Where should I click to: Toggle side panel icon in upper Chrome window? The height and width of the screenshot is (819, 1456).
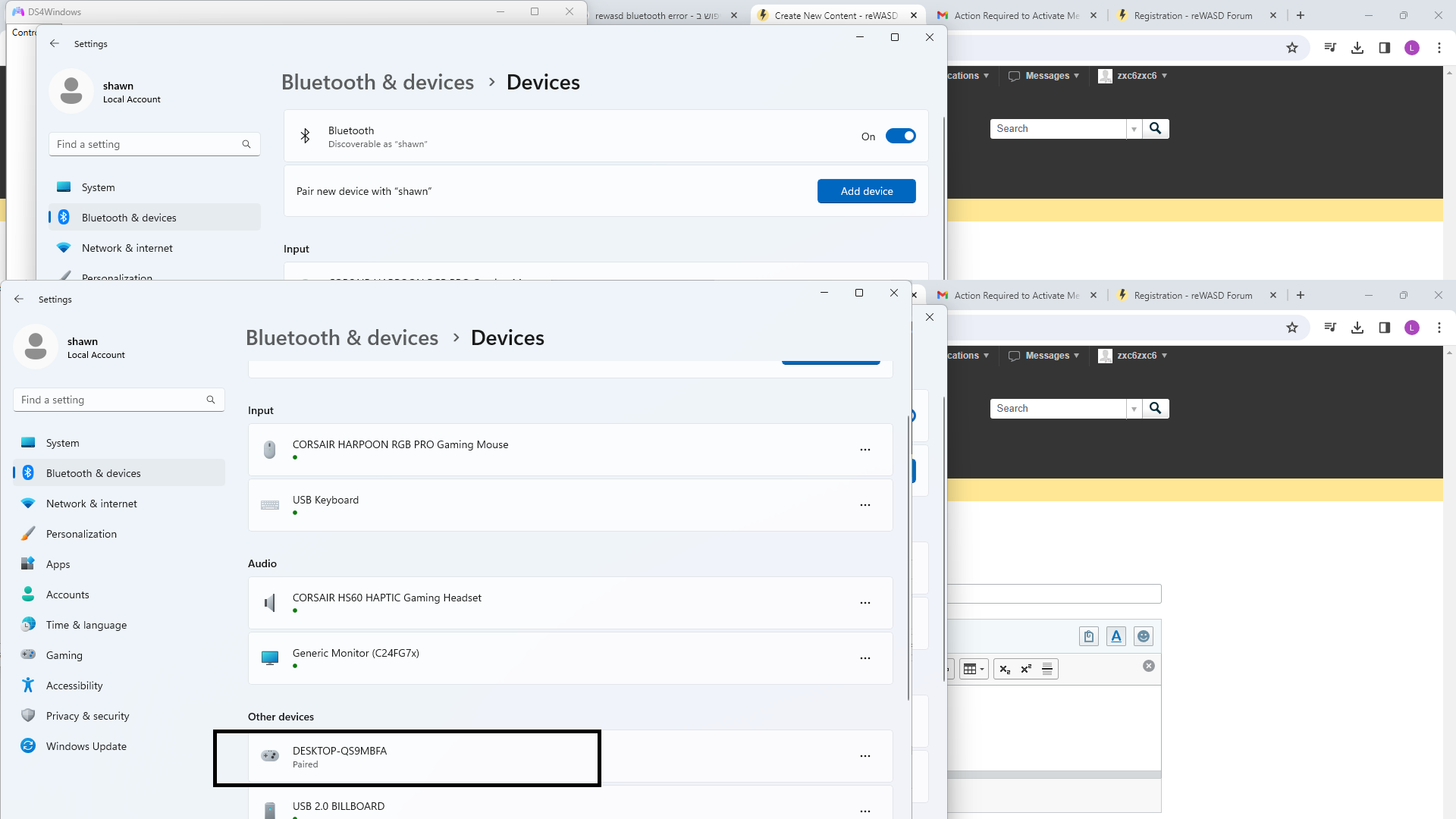(1385, 48)
